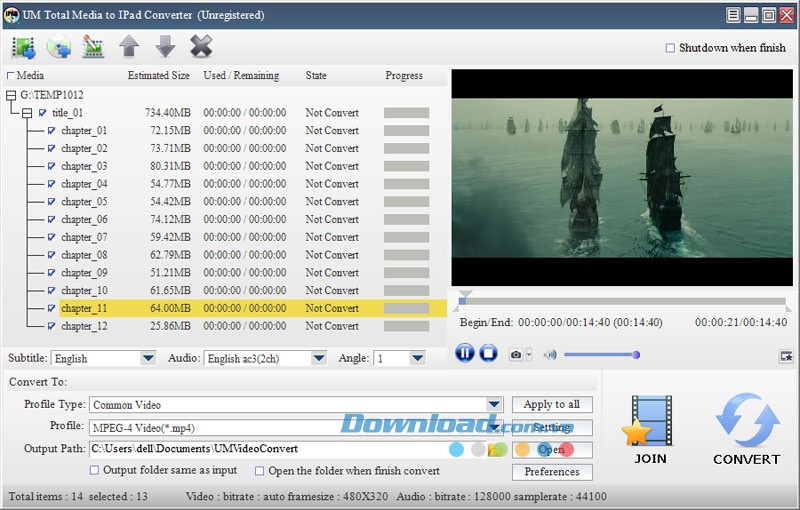Select the chapter_08 row
The height and width of the screenshot is (510, 800).
coord(253,255)
